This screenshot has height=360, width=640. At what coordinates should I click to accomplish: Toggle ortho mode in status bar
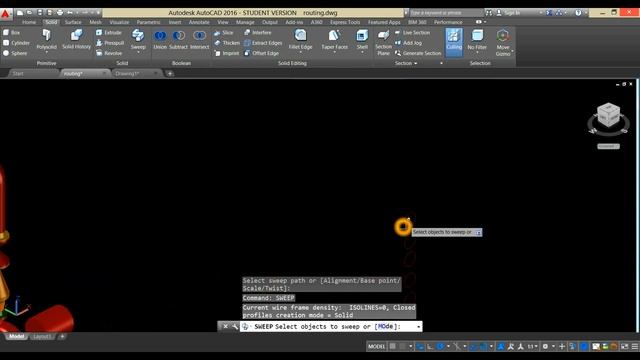click(430, 347)
